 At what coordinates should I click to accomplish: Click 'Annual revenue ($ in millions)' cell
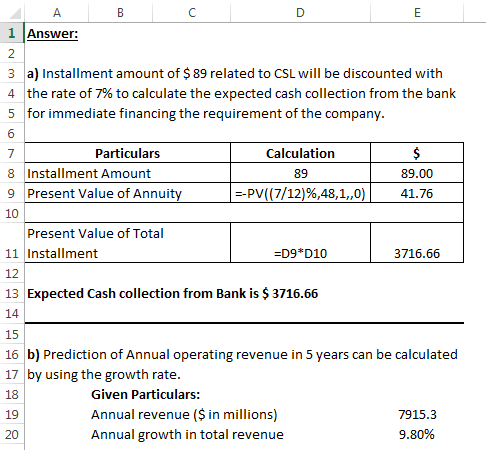(184, 415)
